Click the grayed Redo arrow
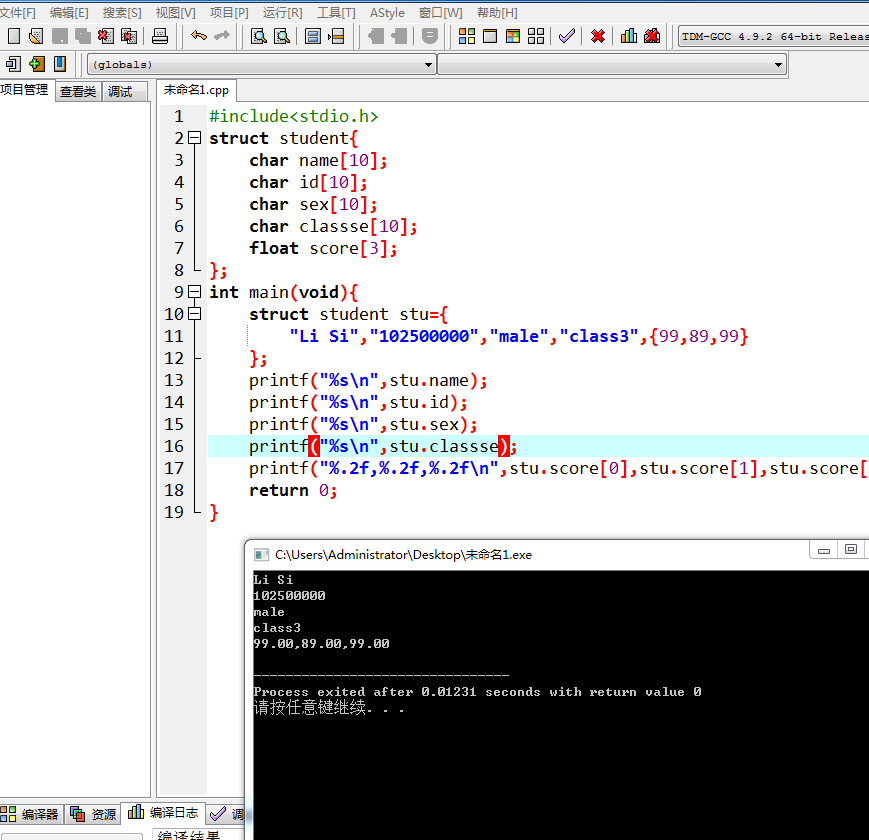Viewport: 869px width, 840px height. pyautogui.click(x=222, y=37)
